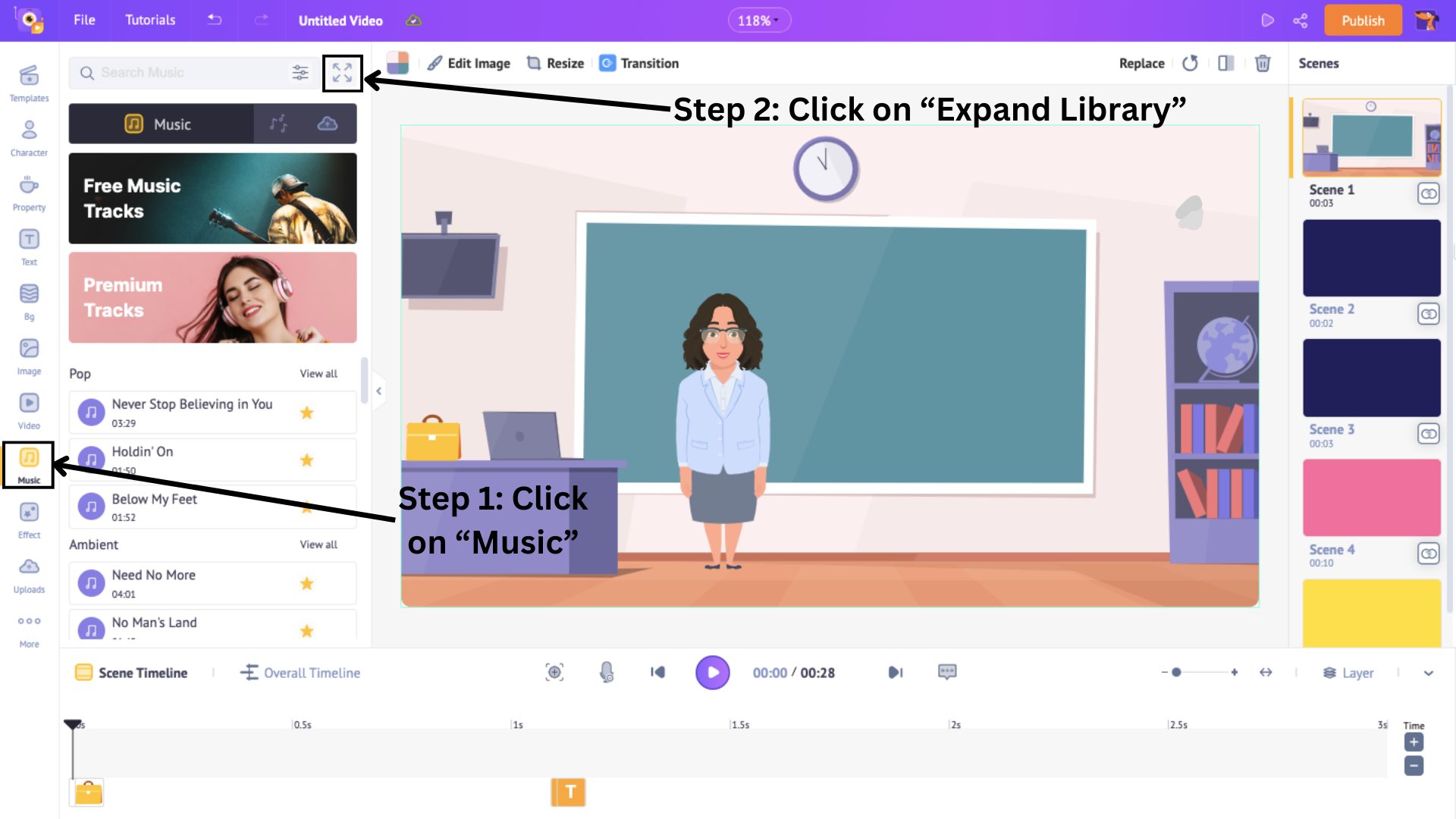The image size is (1456, 819).
Task: Expand Pop category with View all
Action: click(318, 373)
